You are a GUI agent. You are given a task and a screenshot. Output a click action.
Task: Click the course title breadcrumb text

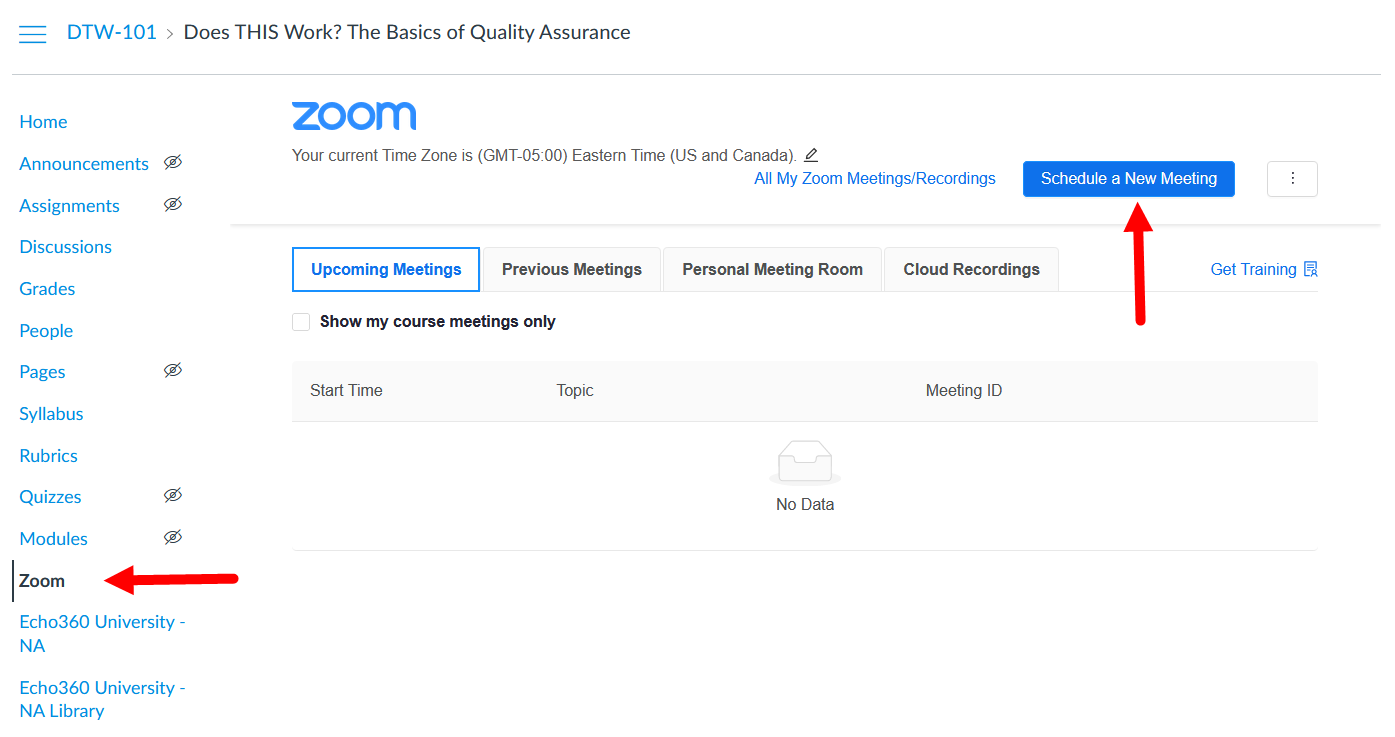coord(407,32)
